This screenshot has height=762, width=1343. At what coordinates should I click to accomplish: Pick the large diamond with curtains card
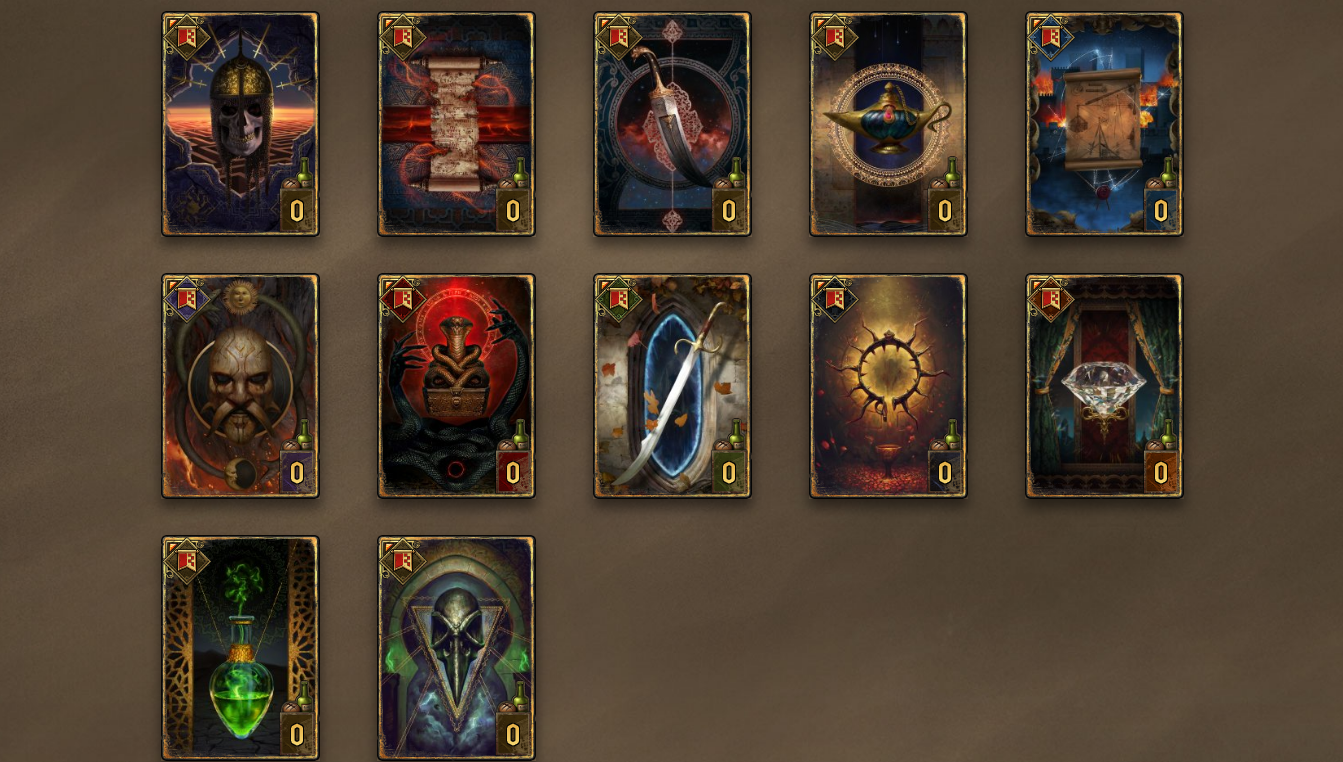[x=1104, y=386]
